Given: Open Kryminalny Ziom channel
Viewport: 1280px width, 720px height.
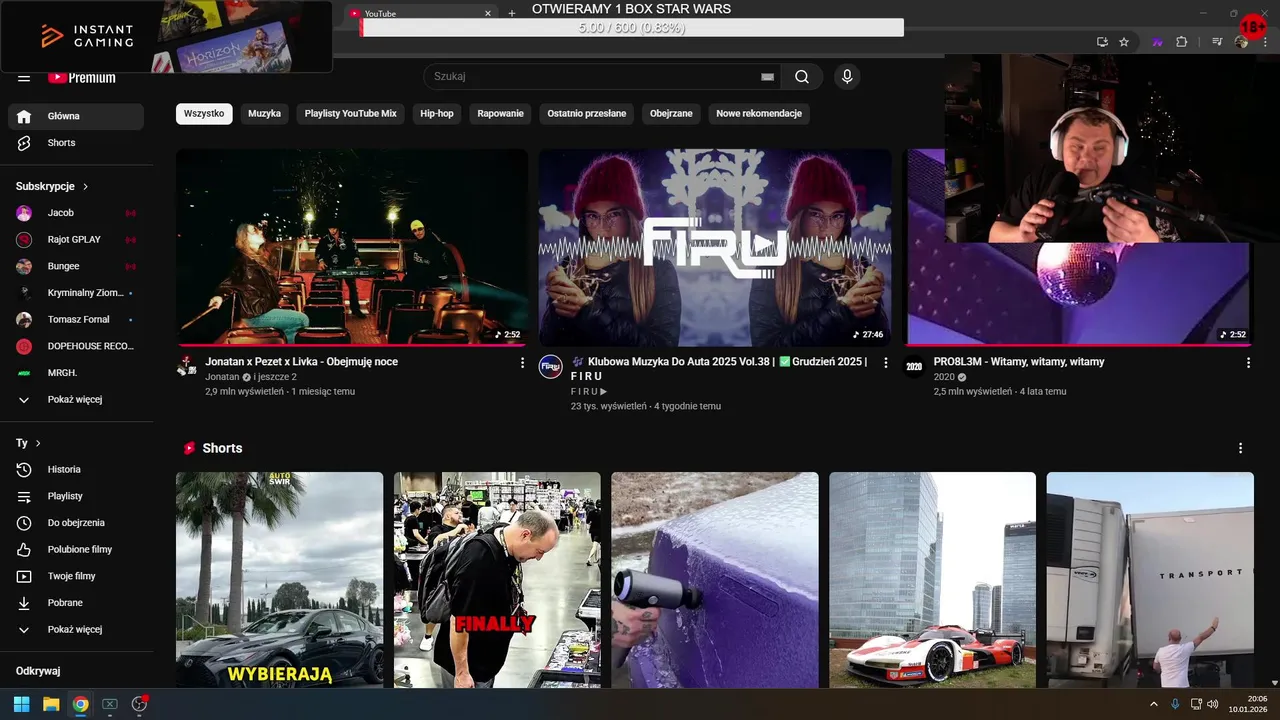Looking at the screenshot, I should 76,293.
